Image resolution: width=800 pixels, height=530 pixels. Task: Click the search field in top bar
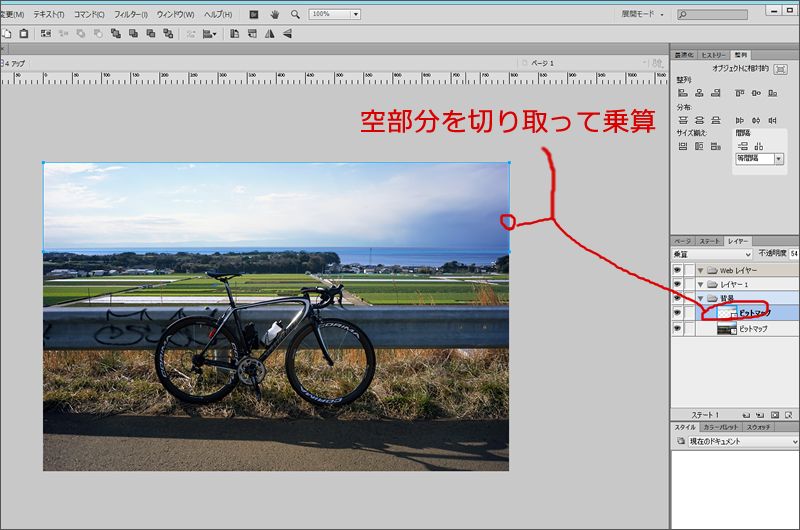pos(712,15)
